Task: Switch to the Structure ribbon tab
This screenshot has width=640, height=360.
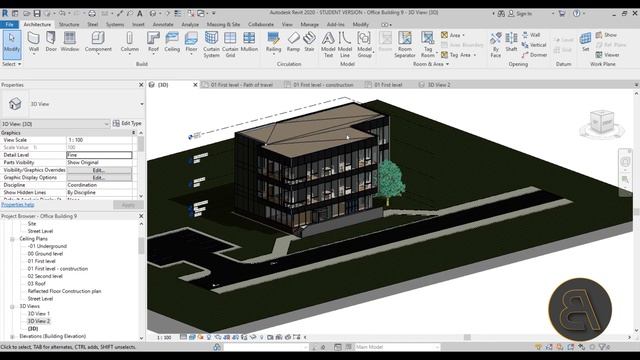Action: coord(69,24)
